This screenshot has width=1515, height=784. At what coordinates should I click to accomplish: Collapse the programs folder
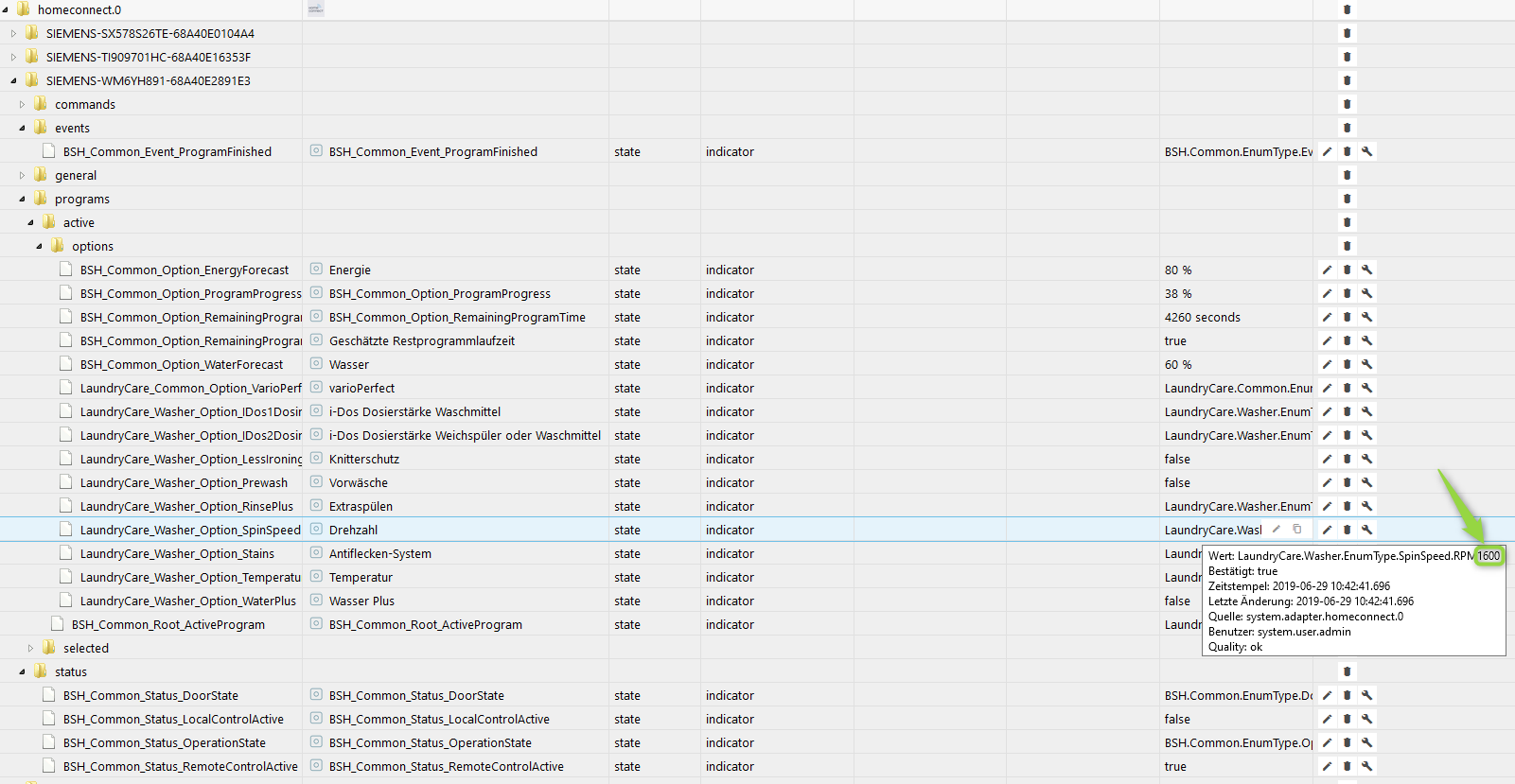click(x=22, y=199)
